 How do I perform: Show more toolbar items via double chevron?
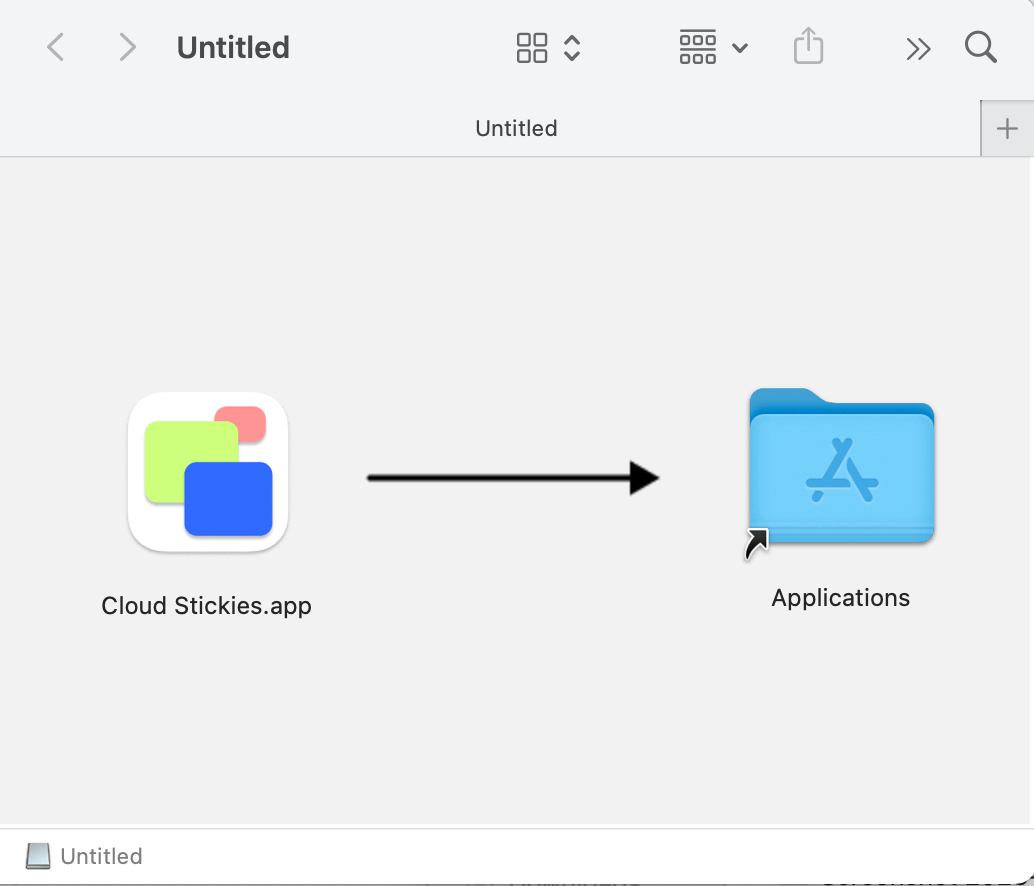pos(918,48)
